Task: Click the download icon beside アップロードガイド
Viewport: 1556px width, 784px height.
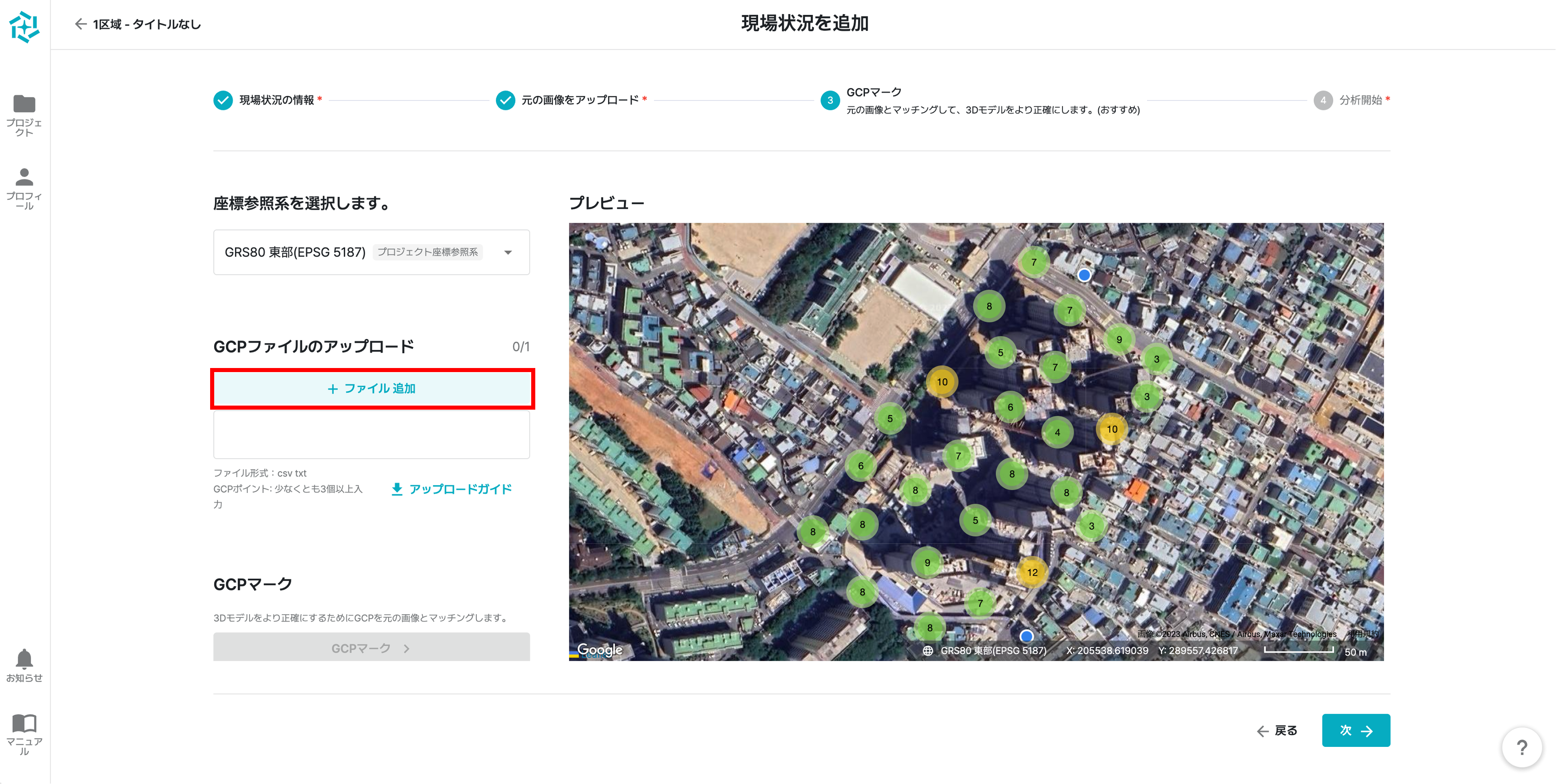Action: click(397, 489)
